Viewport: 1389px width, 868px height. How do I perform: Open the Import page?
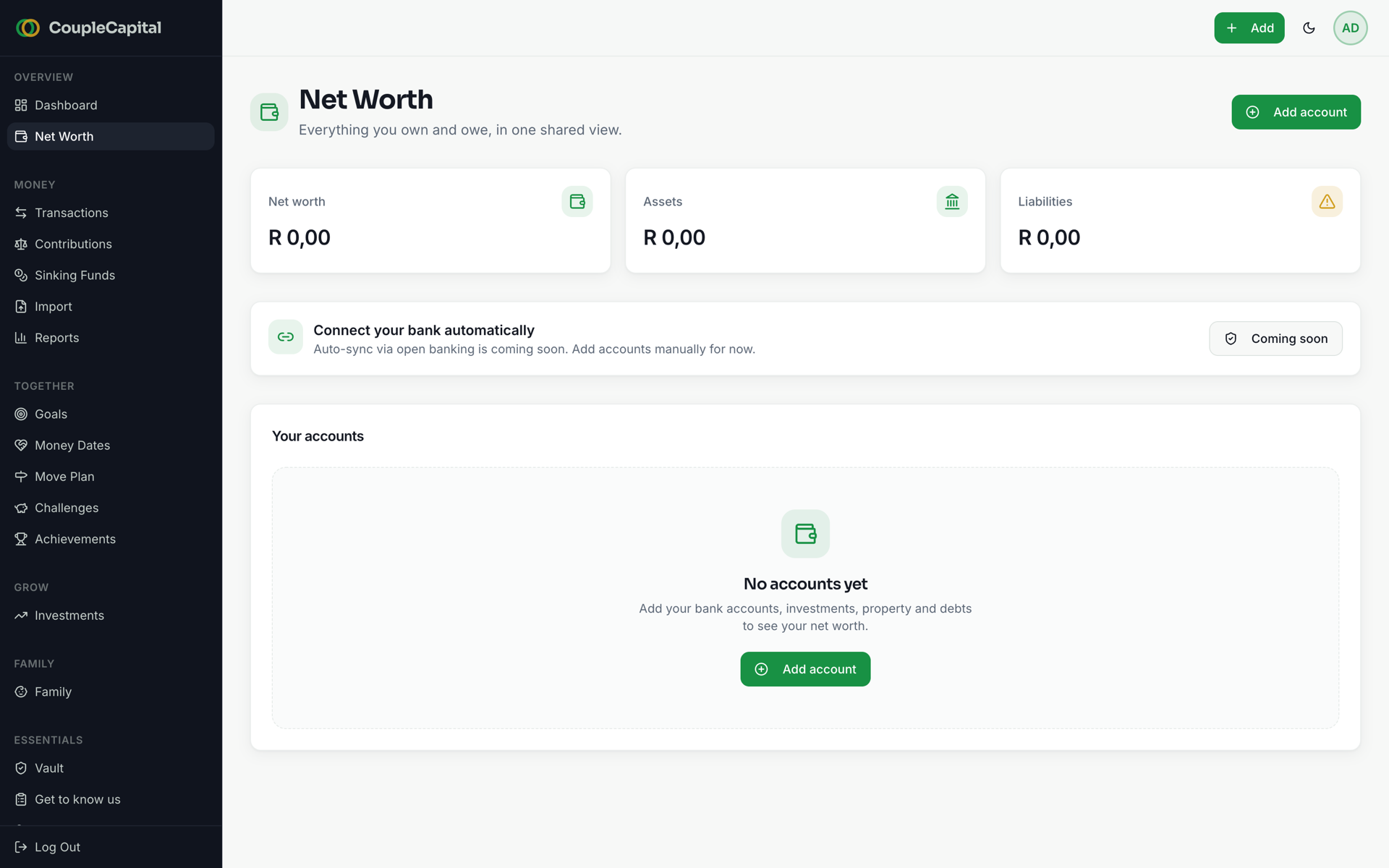tap(111, 306)
